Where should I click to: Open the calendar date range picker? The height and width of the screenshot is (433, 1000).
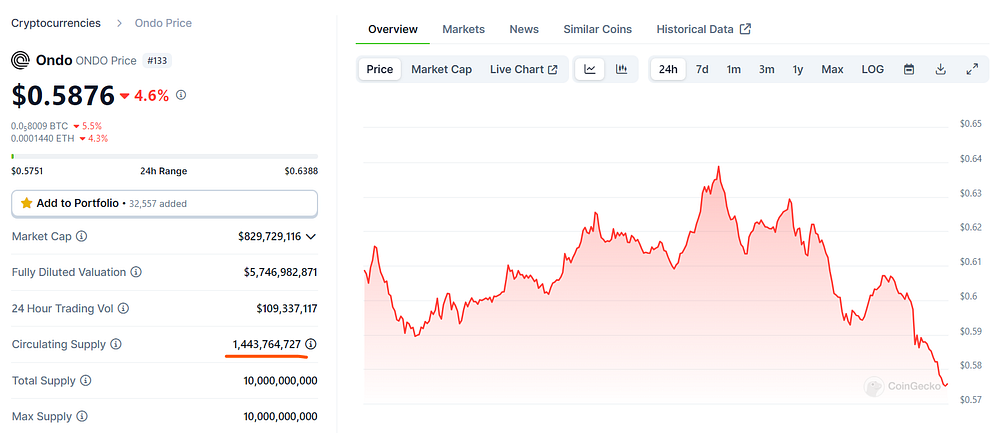coord(909,70)
